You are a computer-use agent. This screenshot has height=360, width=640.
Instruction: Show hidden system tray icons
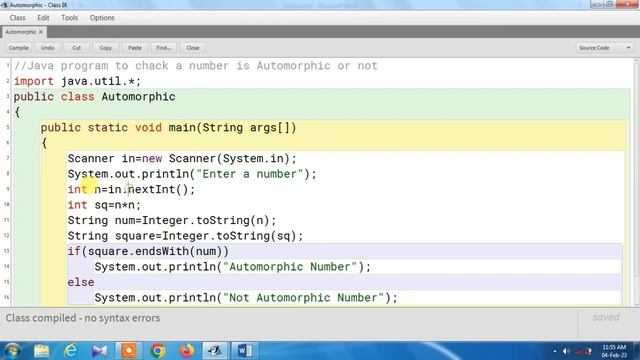[554, 351]
